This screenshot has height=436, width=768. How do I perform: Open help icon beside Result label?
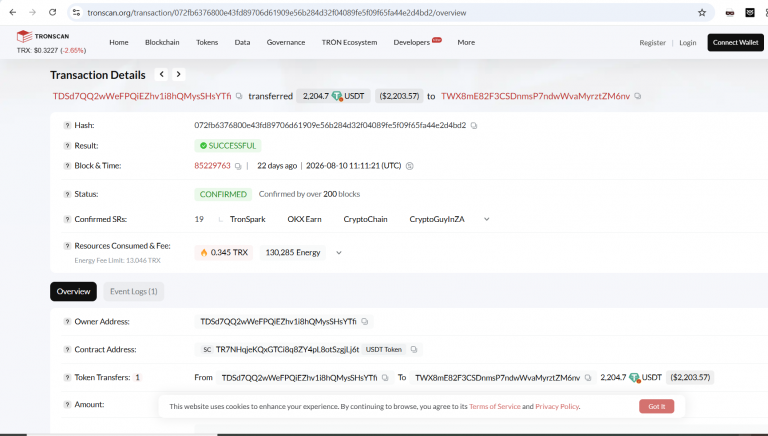click(67, 145)
